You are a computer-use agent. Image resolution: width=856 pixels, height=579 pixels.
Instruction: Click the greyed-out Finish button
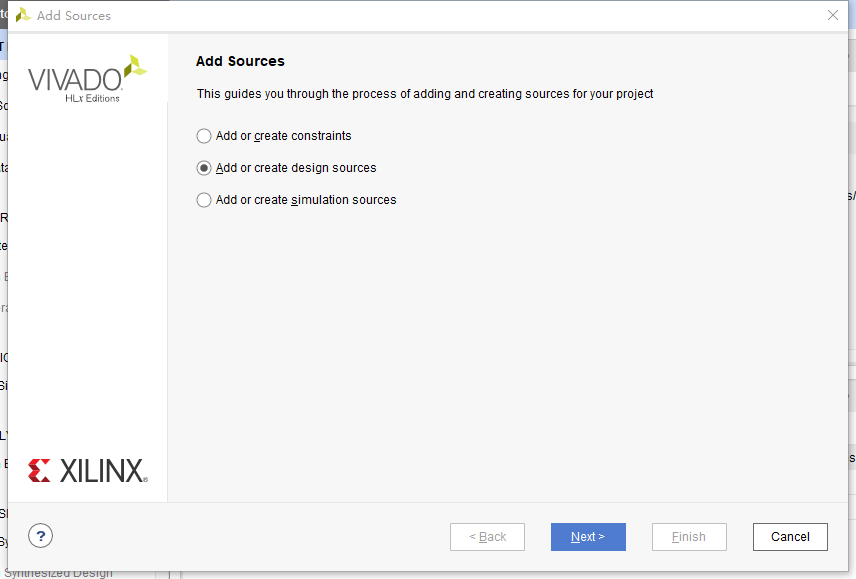689,537
